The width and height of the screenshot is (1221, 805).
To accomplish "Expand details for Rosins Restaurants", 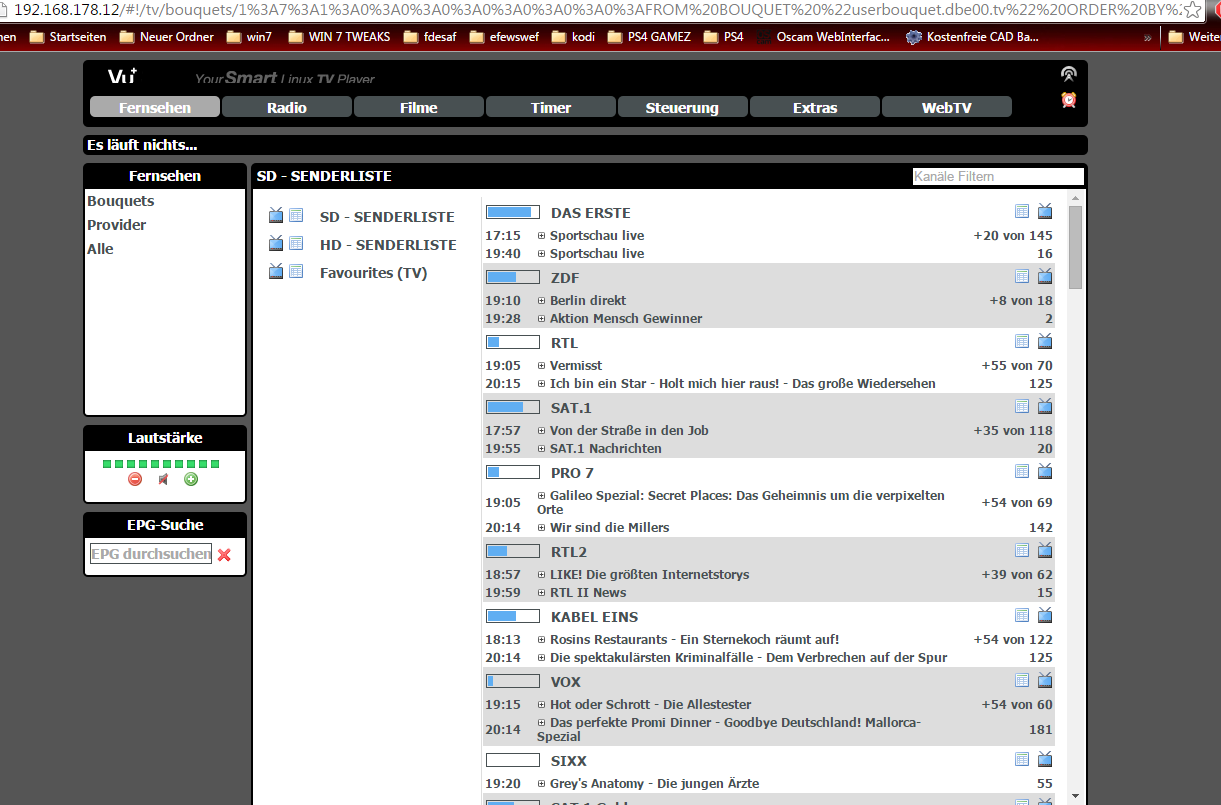I will tap(541, 639).
